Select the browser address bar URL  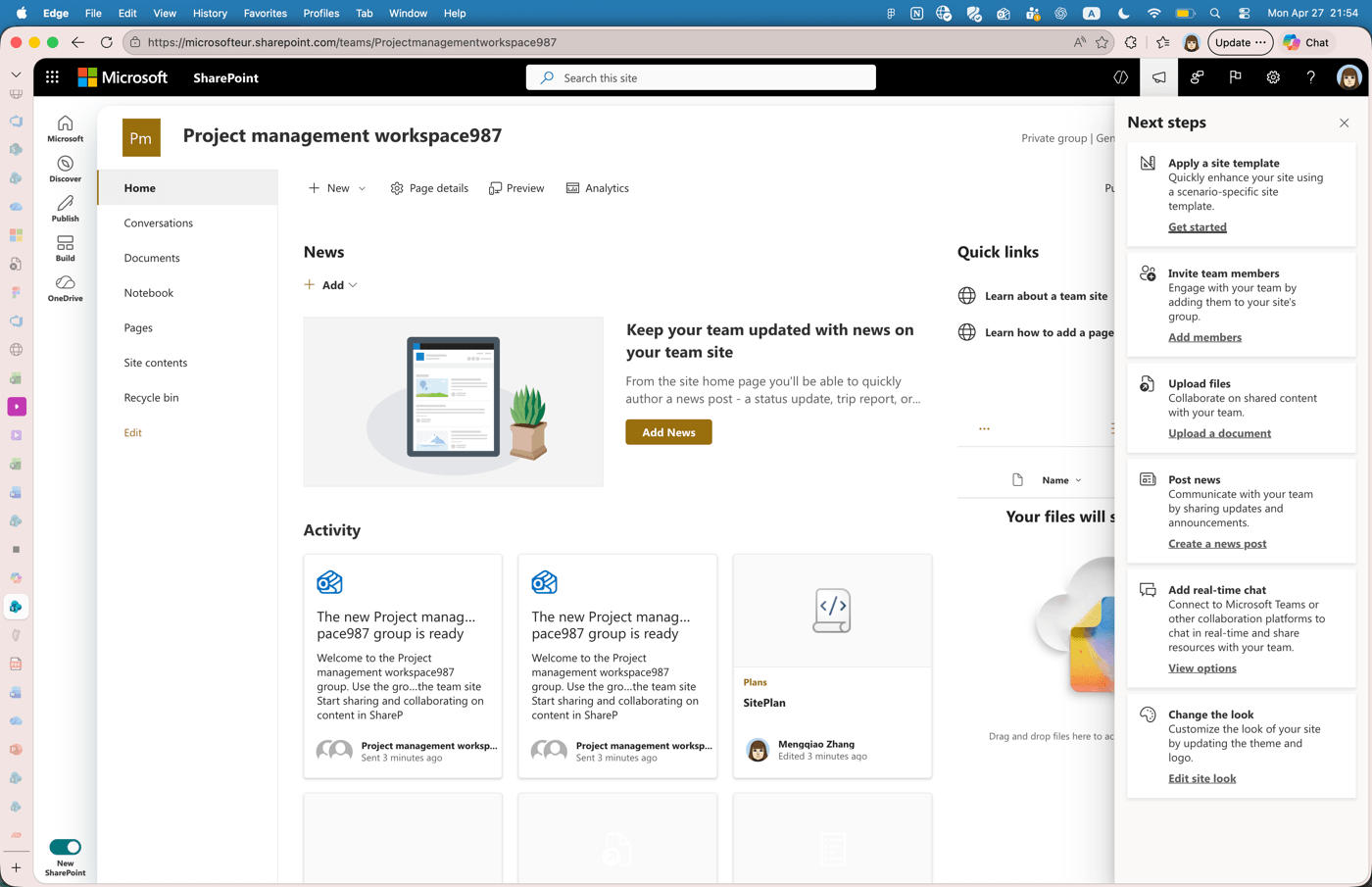(352, 42)
